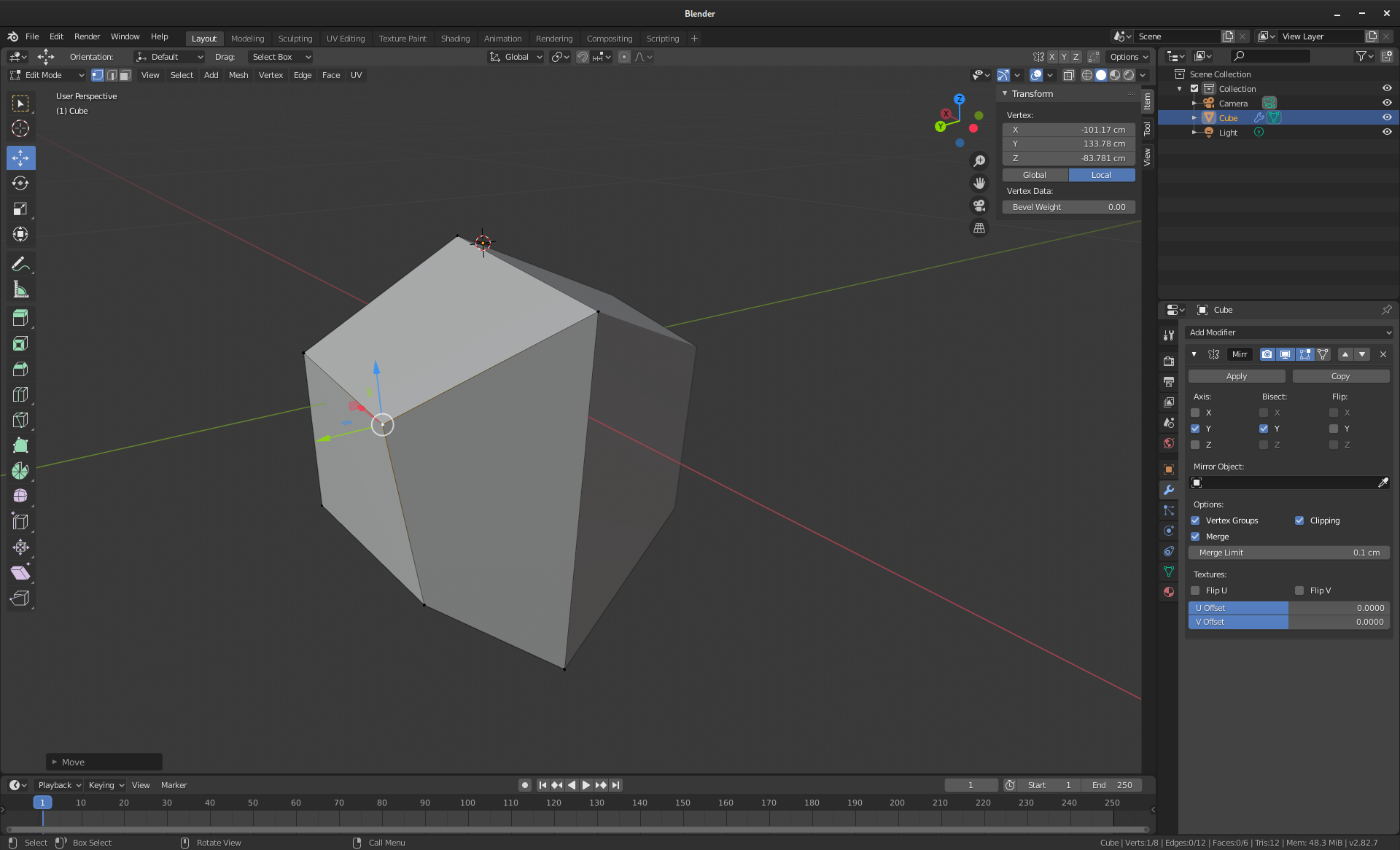
Task: Disable the Clipping option checkbox
Action: click(x=1299, y=520)
